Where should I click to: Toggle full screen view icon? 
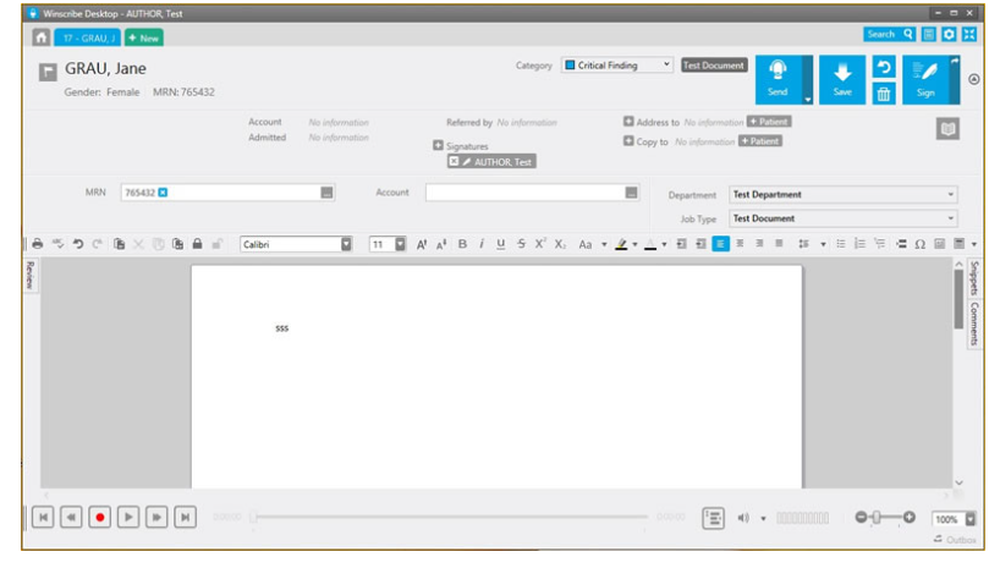pyautogui.click(x=969, y=34)
